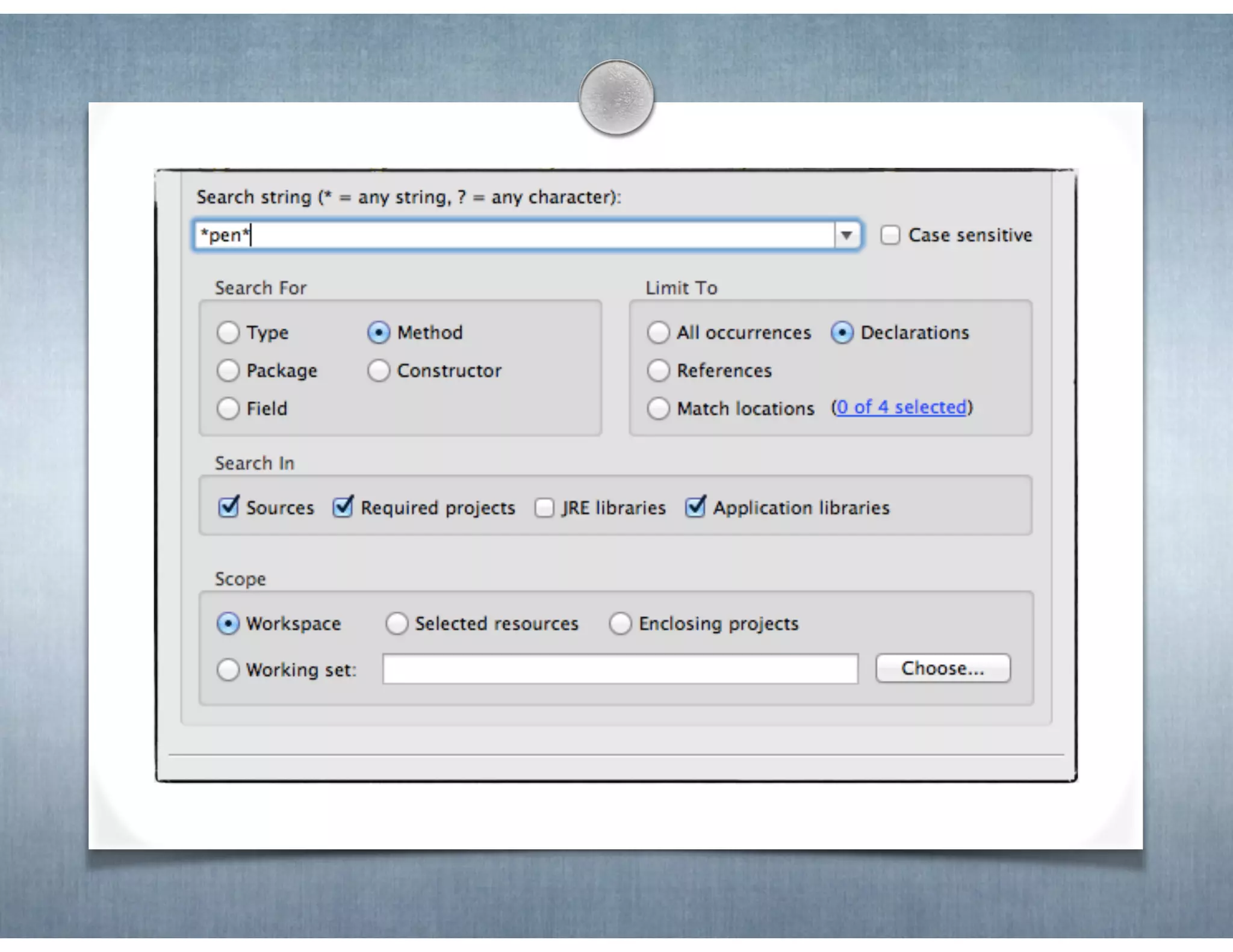The image size is (1233, 952).
Task: Disable Application libraries checkbox
Action: coord(695,507)
